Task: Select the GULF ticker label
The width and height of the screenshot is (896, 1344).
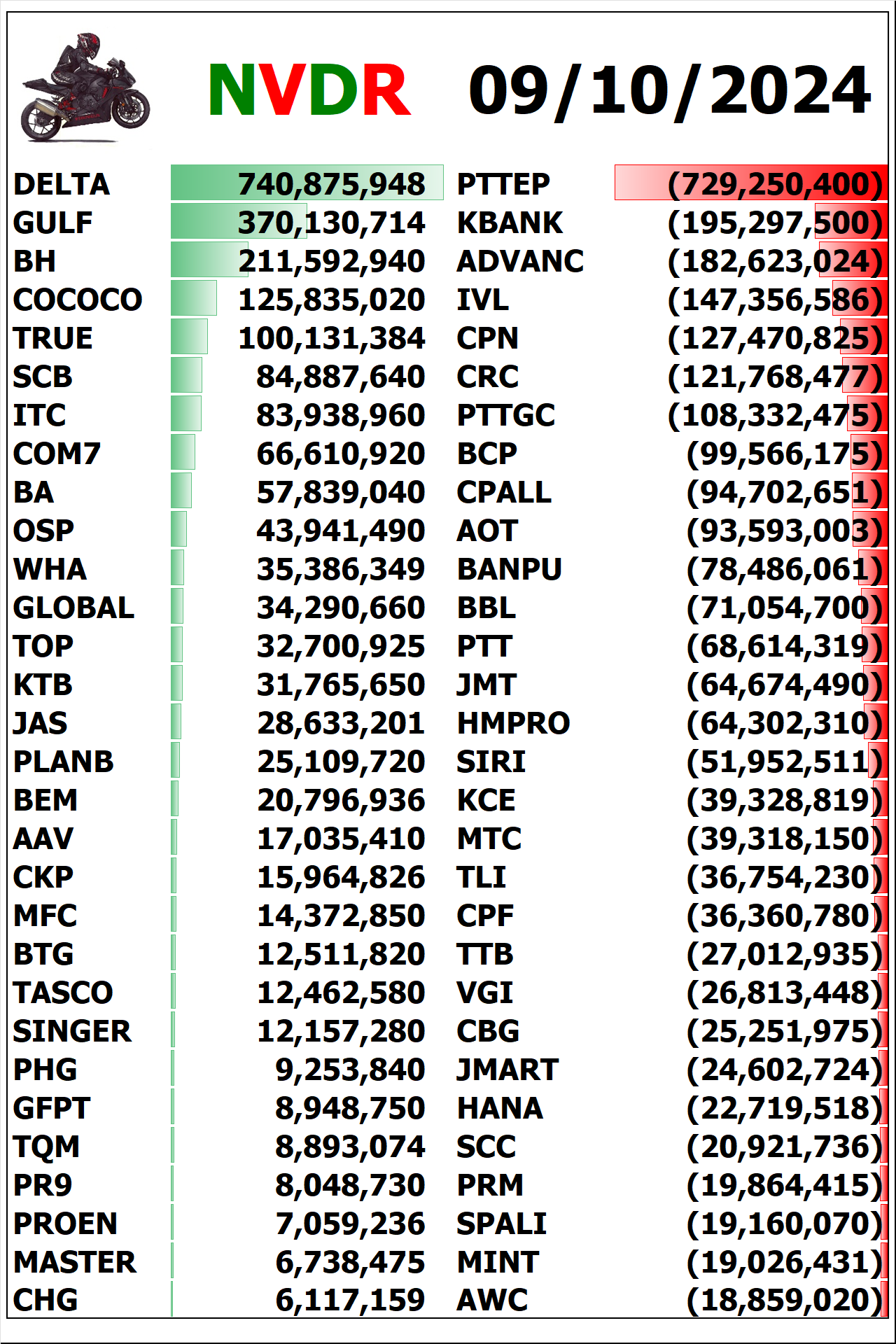Action: point(52,223)
